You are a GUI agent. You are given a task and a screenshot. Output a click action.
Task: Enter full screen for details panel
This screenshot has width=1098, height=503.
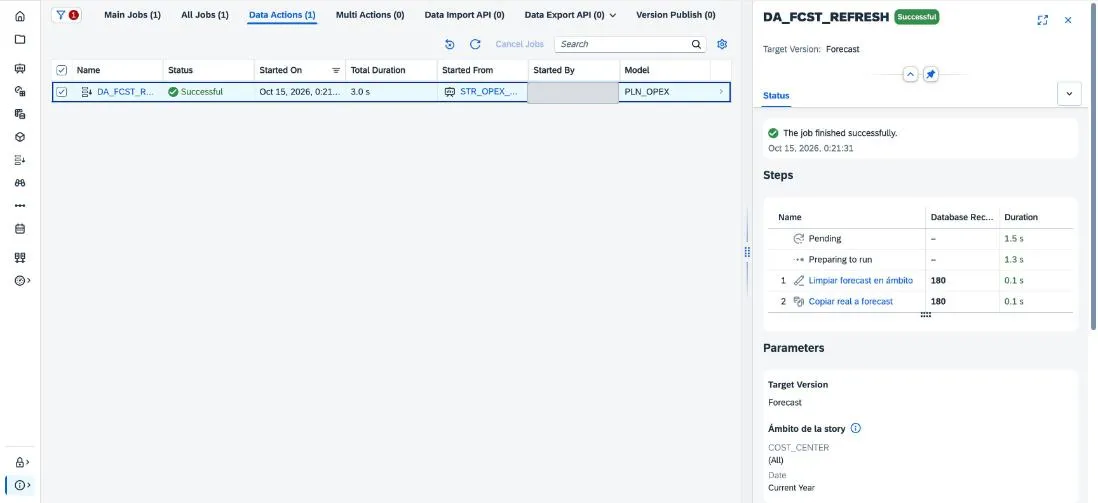[1043, 20]
